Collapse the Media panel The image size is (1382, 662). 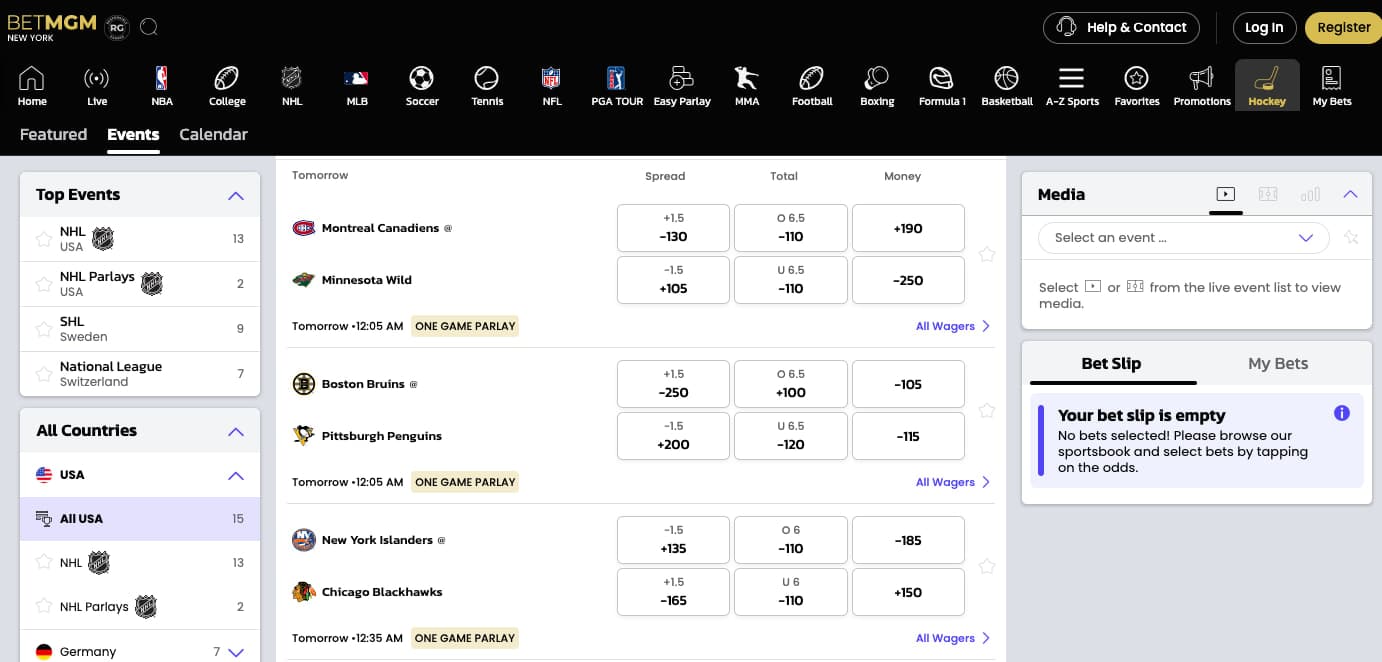1350,194
